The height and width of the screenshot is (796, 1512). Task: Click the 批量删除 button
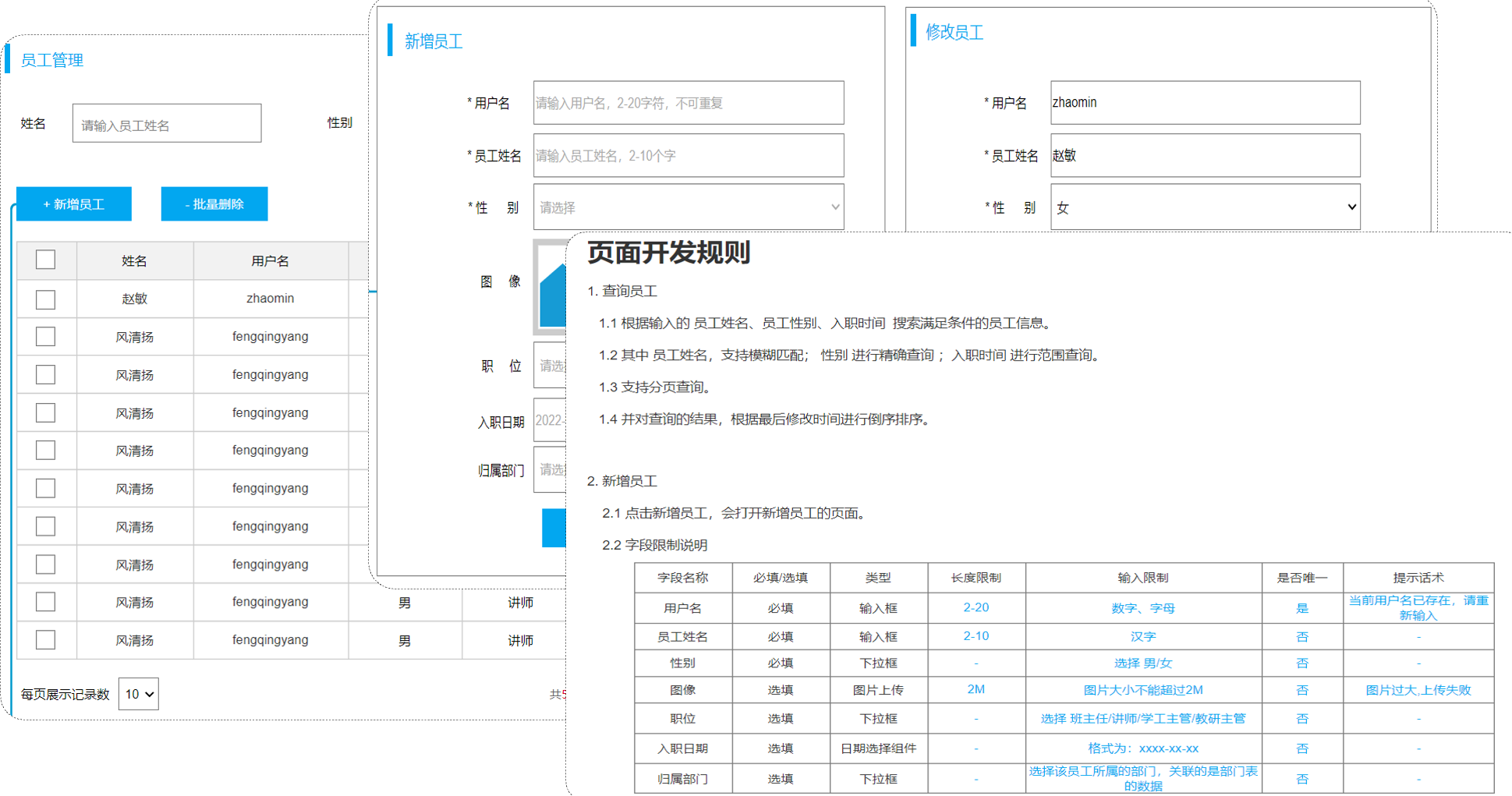[214, 204]
